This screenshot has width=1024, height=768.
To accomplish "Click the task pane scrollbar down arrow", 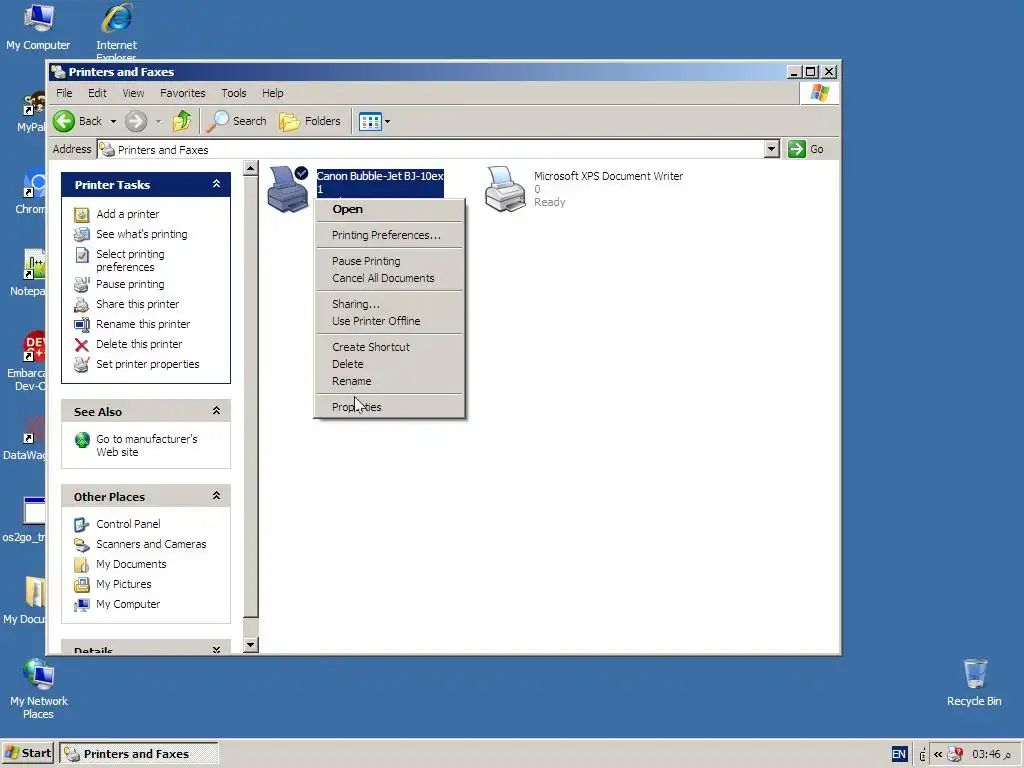I will [250, 645].
